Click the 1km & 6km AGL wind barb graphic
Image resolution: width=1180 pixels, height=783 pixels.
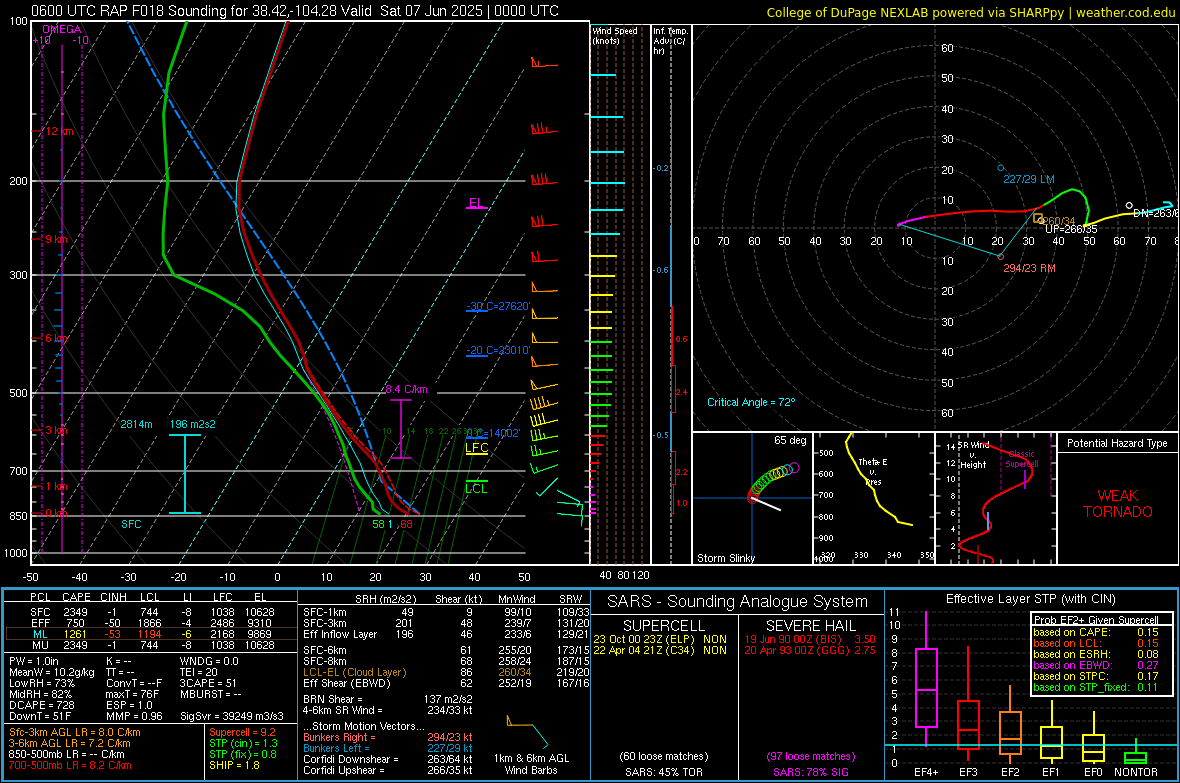(529, 732)
